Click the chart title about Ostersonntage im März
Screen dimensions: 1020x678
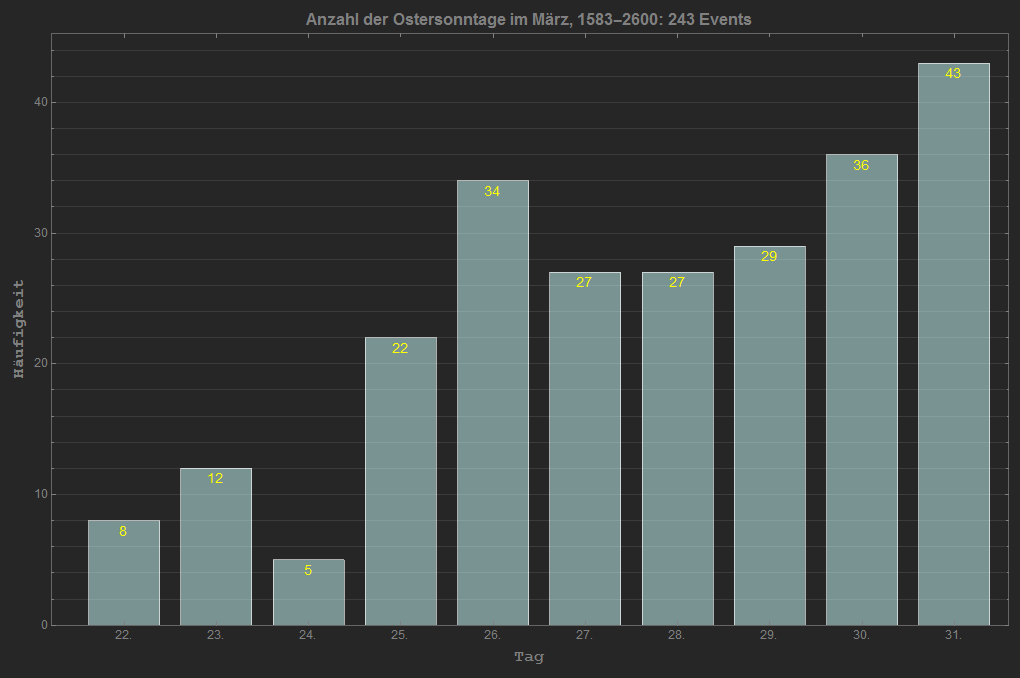click(528, 20)
